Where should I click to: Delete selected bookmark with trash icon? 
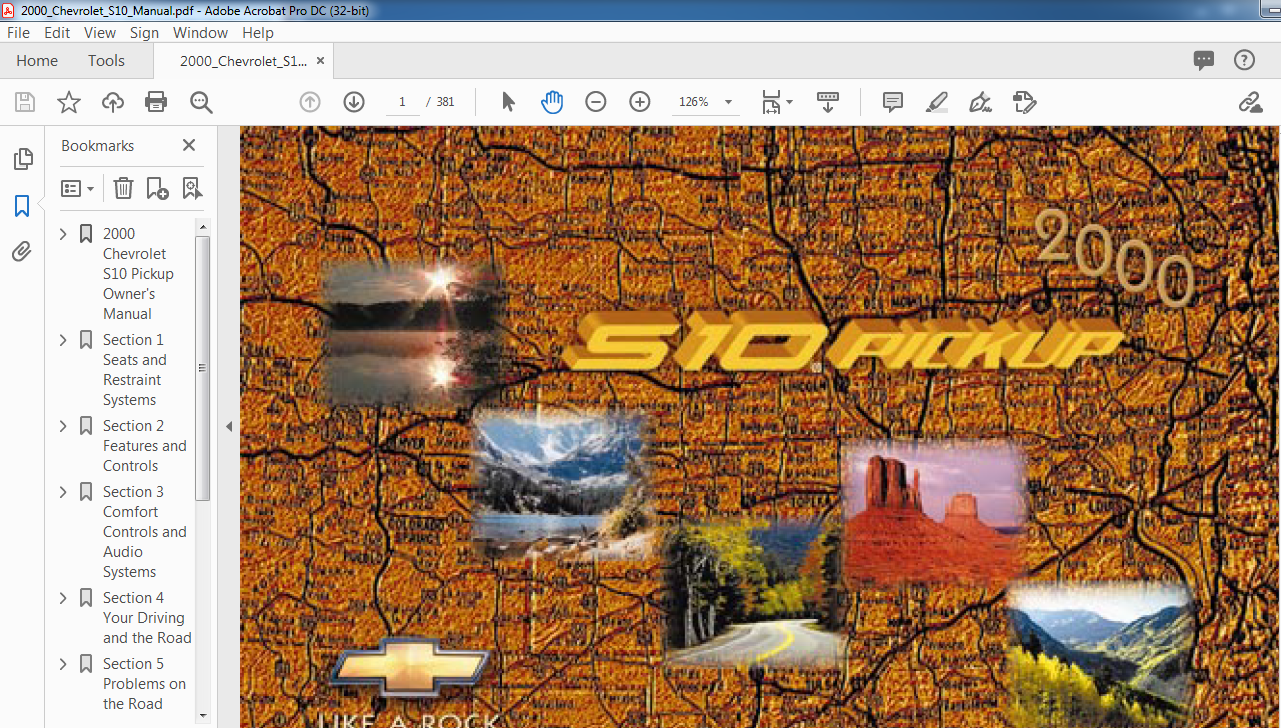[123, 188]
